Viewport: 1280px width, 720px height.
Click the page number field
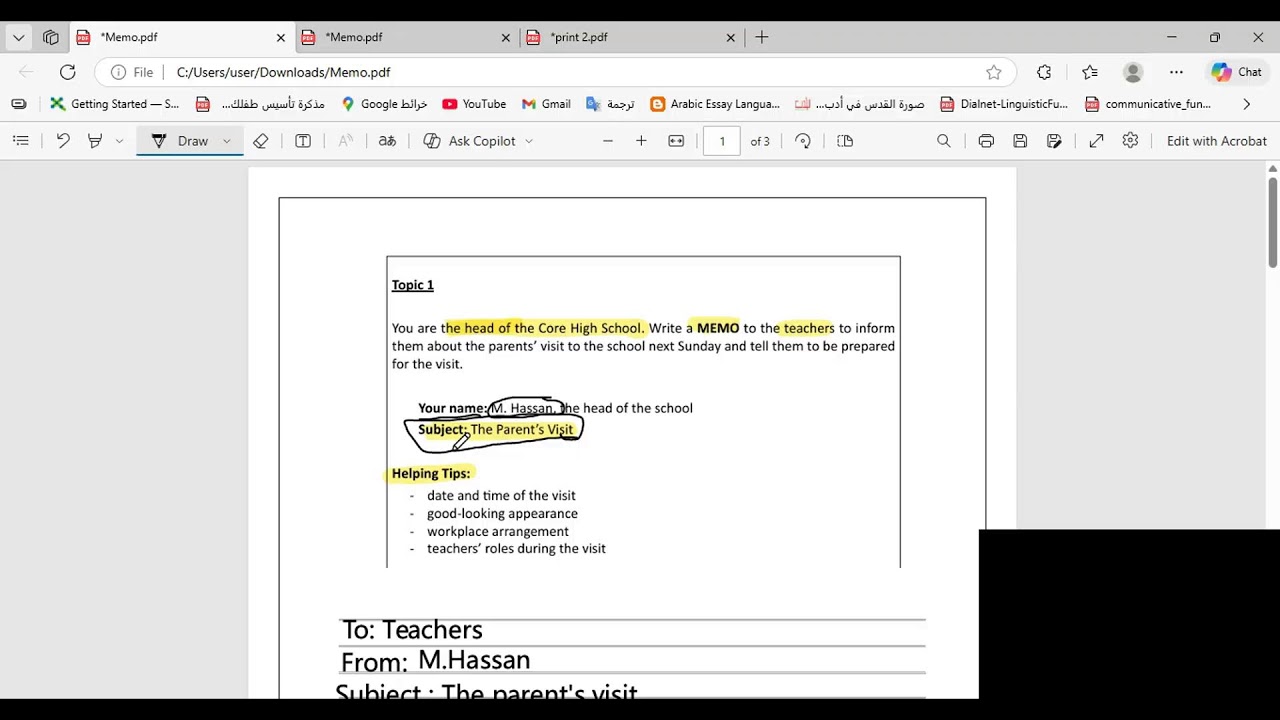click(722, 141)
